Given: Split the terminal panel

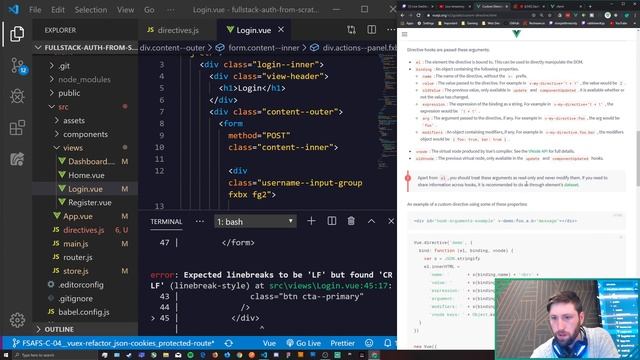Looking at the screenshot, I should coord(331,221).
